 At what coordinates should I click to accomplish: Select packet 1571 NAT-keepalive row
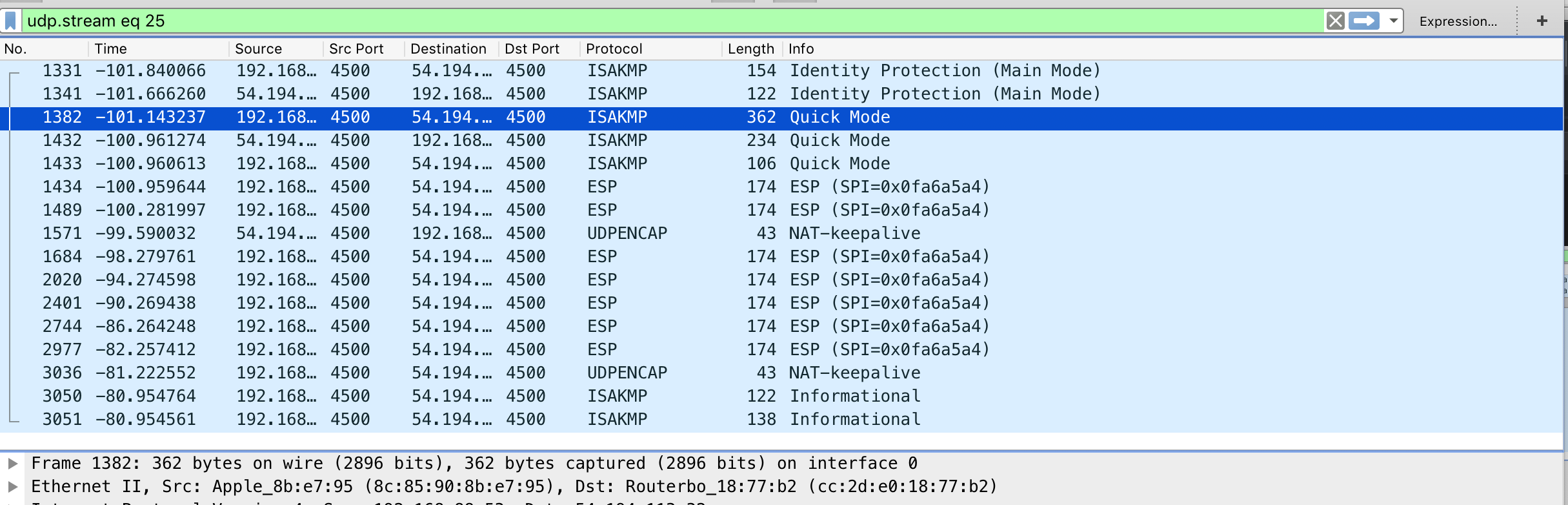coord(781,234)
